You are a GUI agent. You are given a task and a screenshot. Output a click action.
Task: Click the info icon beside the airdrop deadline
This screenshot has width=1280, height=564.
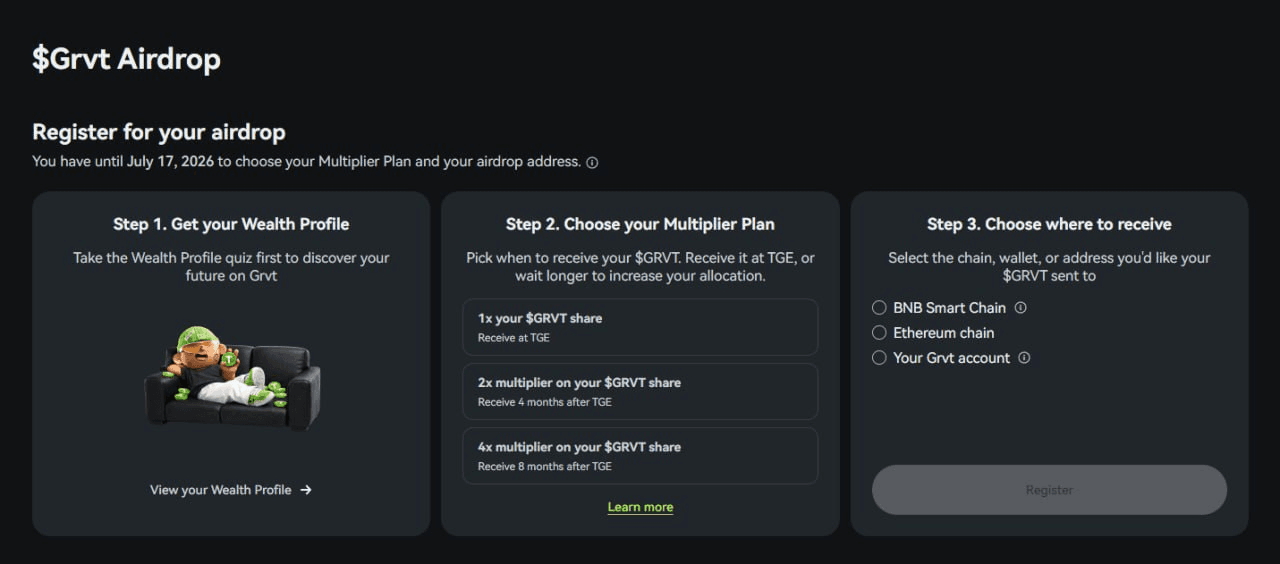click(592, 162)
